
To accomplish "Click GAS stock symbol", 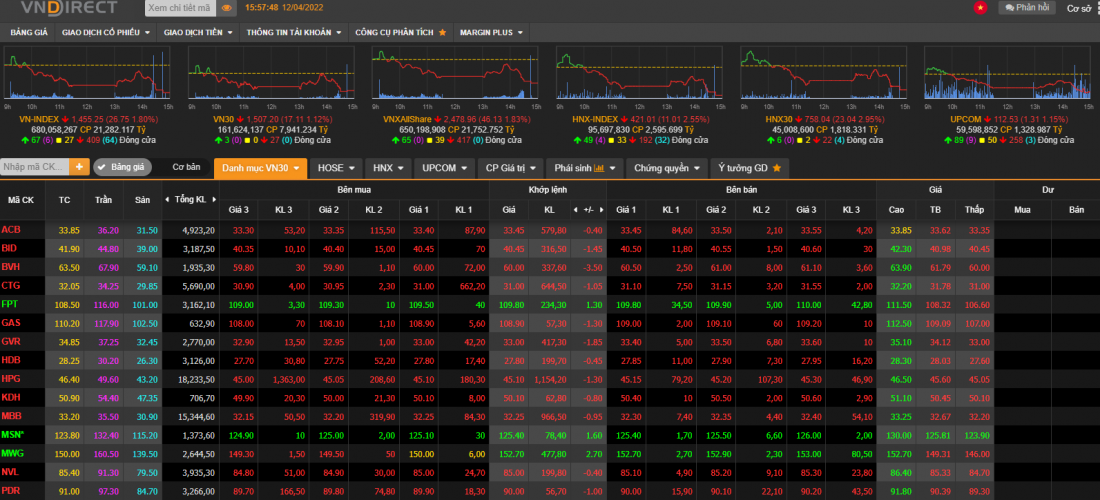I will 10,323.
